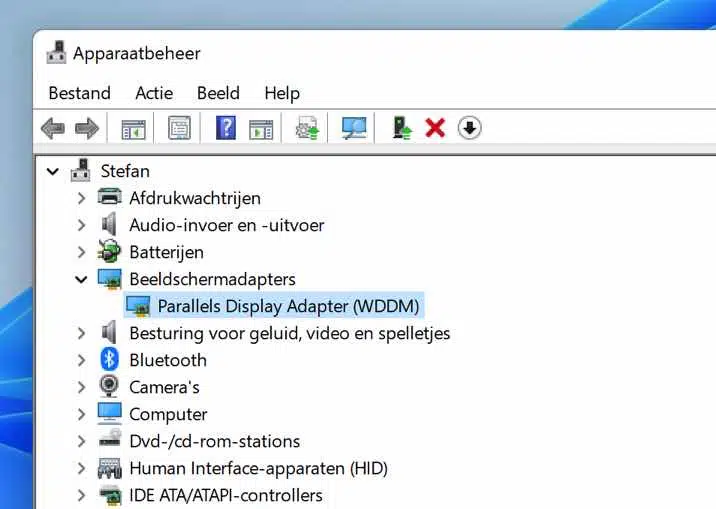Click the Apparaatbeheer window title text
This screenshot has height=509, width=716.
137,54
